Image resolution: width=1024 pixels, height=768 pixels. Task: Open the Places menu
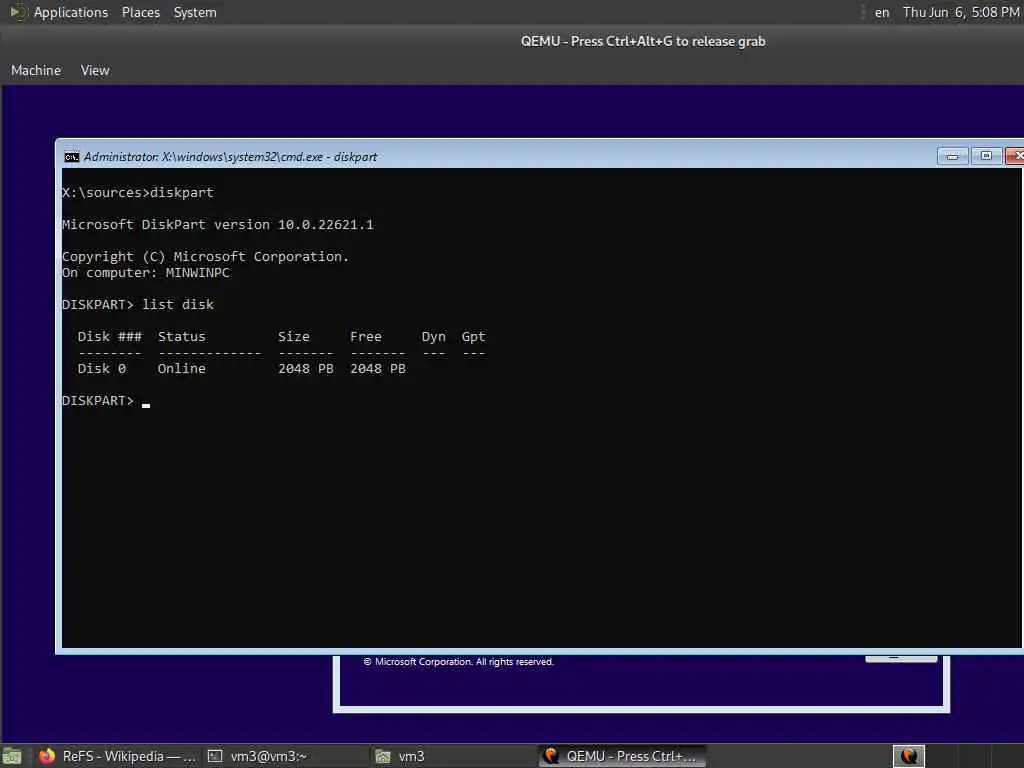coord(140,12)
